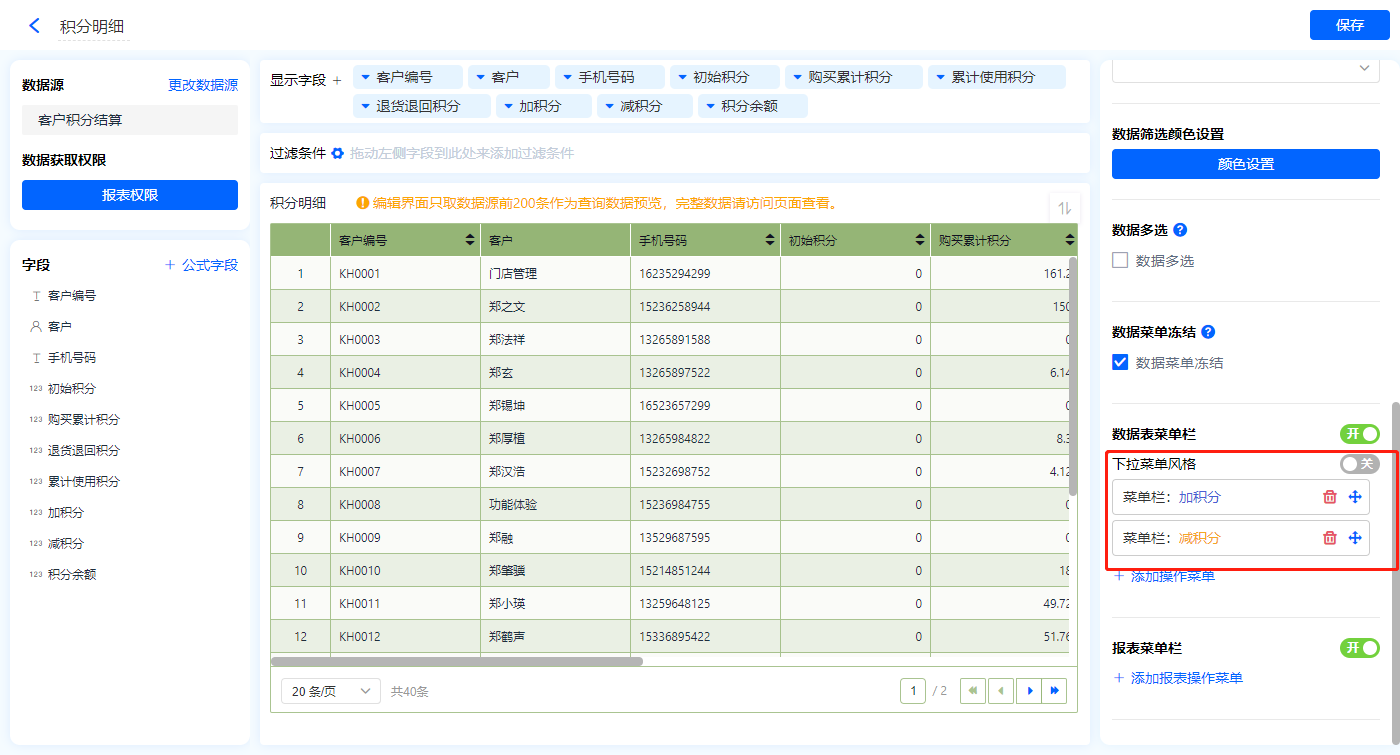The height and width of the screenshot is (755, 1400).
Task: Go to the last page of results
Action: (x=1054, y=691)
